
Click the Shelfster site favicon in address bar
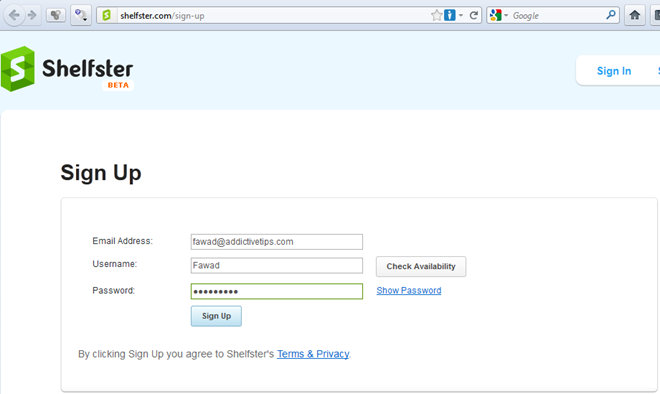pyautogui.click(x=107, y=16)
